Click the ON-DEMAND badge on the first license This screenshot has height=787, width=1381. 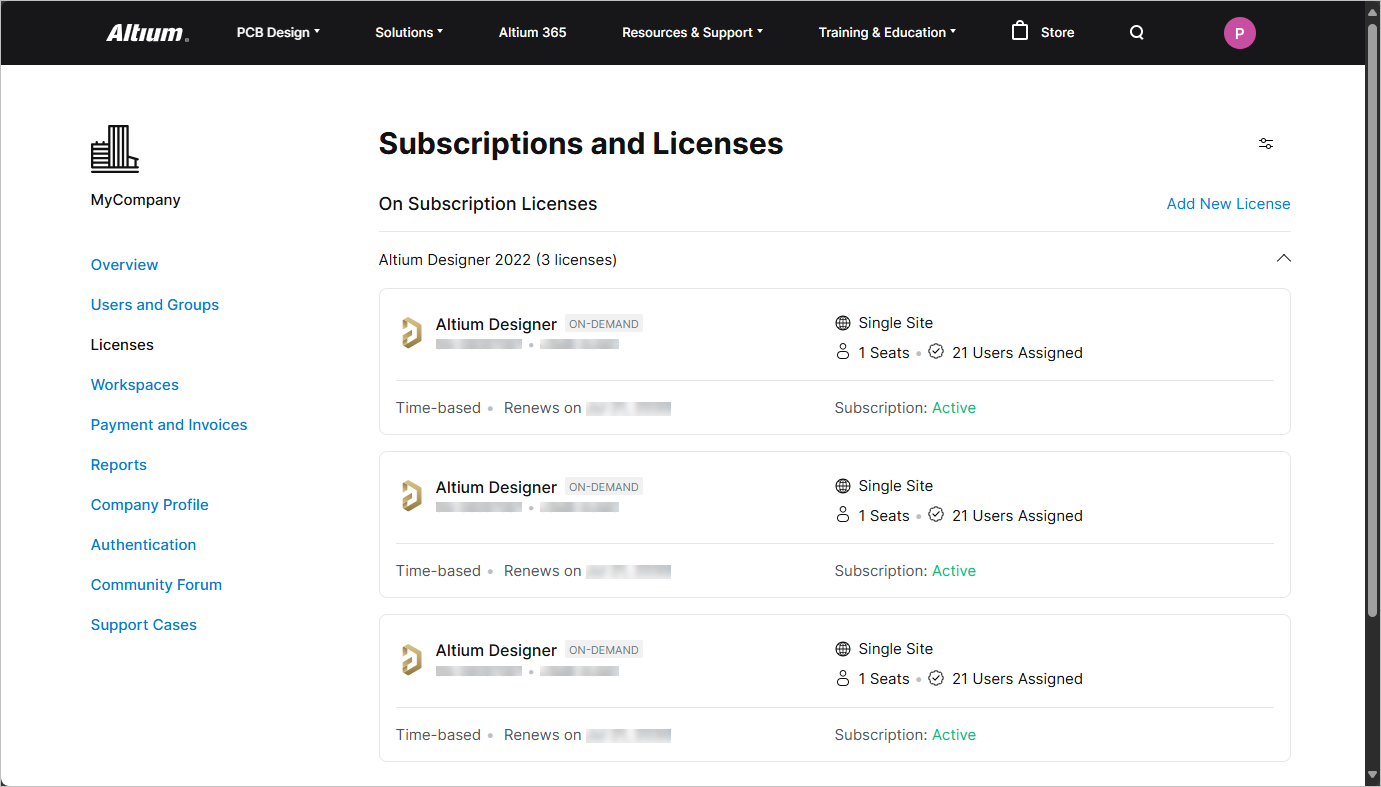(603, 323)
